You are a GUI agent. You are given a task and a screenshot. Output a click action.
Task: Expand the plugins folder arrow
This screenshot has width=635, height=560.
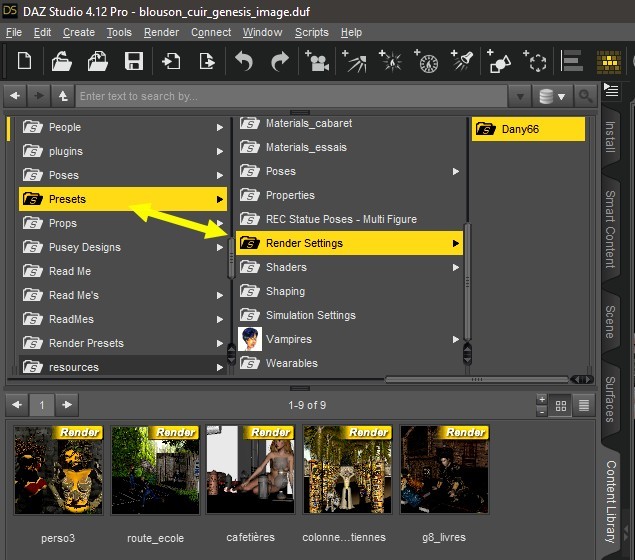point(220,151)
